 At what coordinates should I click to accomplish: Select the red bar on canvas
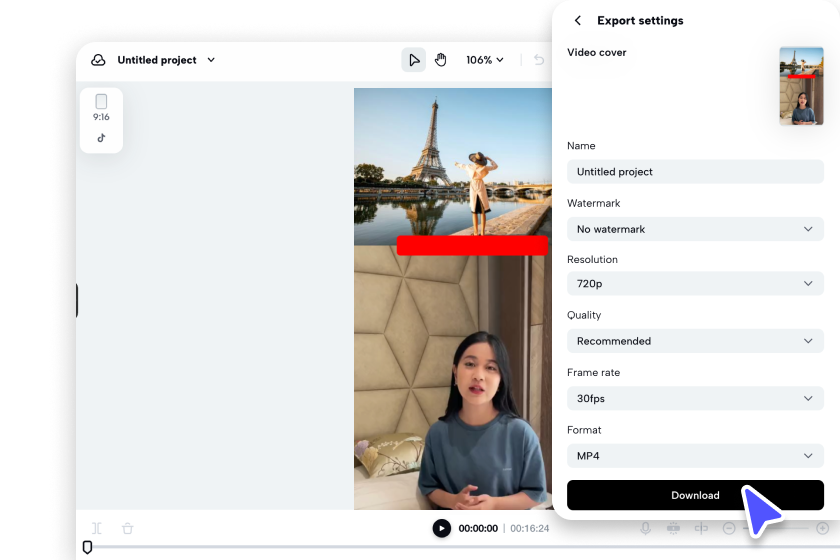472,245
